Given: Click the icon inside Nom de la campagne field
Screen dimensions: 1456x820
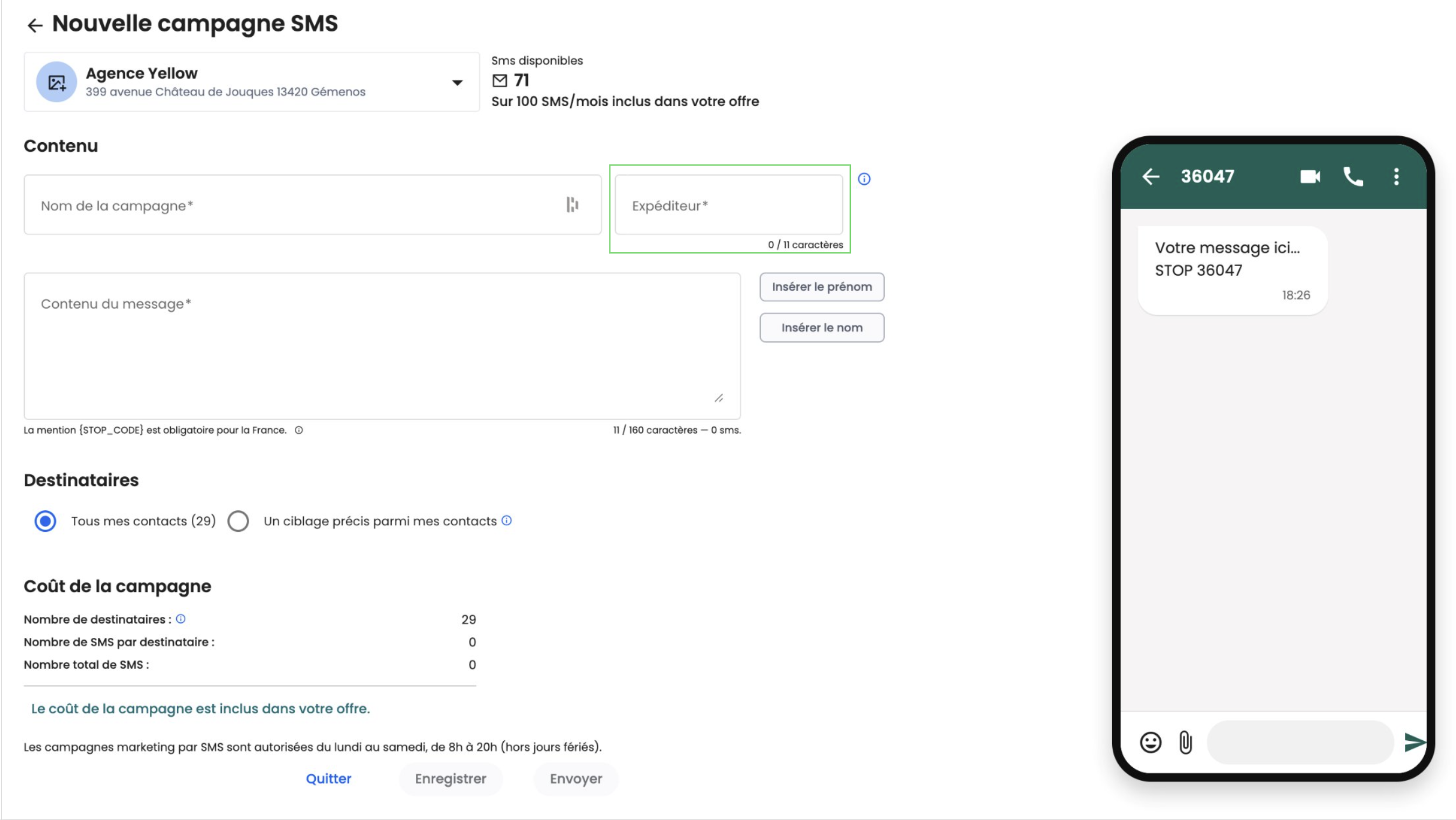Looking at the screenshot, I should (x=572, y=205).
